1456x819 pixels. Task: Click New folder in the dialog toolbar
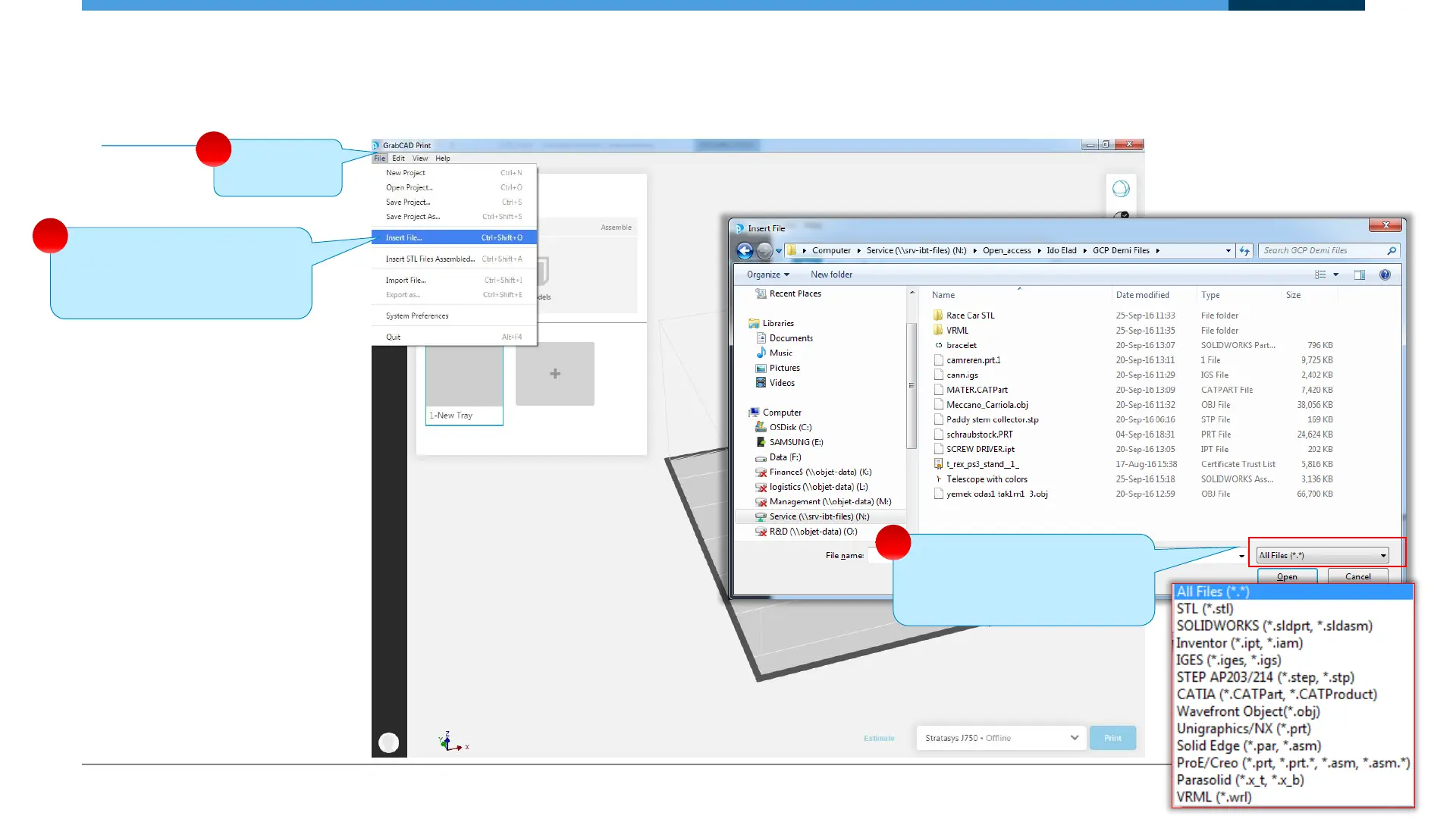coord(831,275)
